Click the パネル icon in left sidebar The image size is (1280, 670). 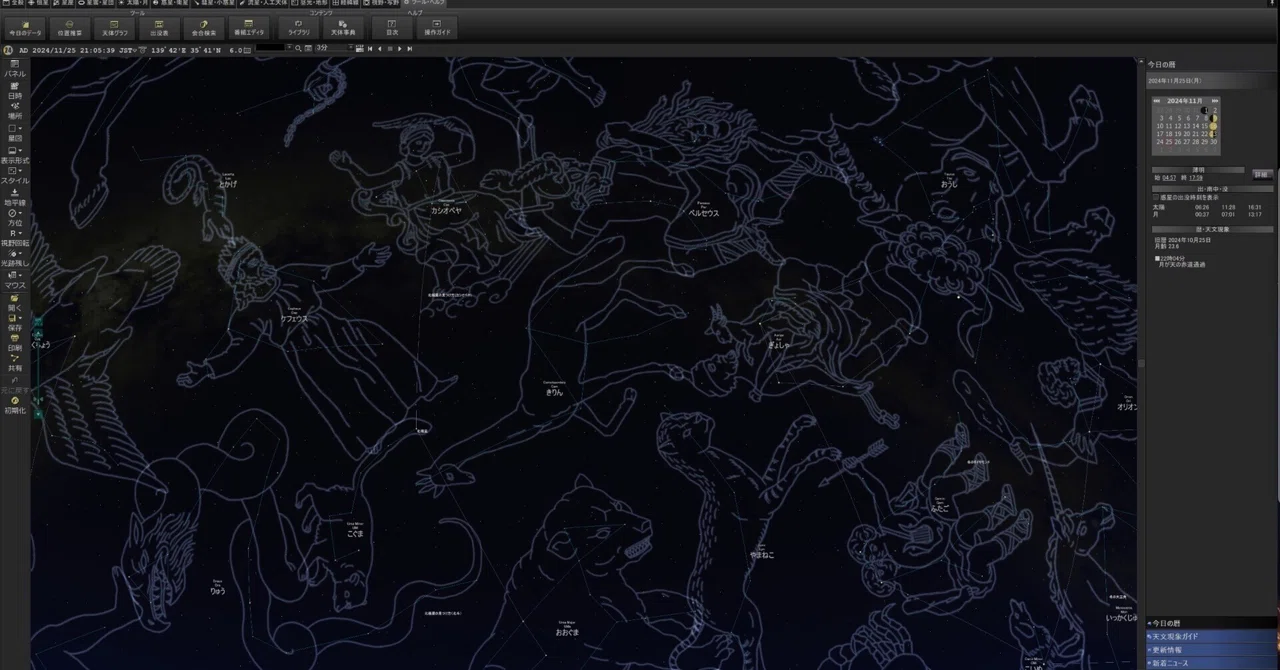pos(15,69)
